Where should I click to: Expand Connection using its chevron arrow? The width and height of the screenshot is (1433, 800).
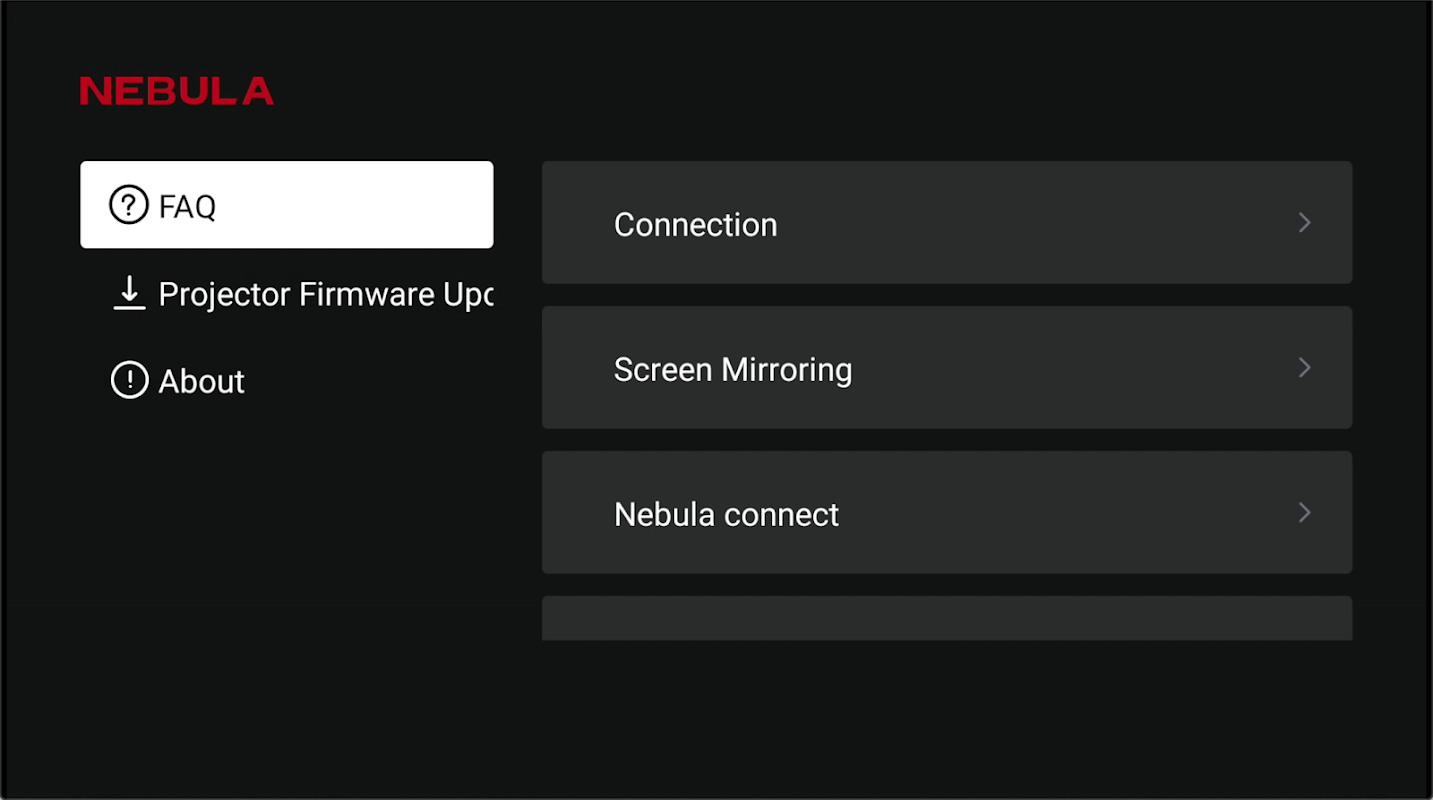(x=1304, y=223)
